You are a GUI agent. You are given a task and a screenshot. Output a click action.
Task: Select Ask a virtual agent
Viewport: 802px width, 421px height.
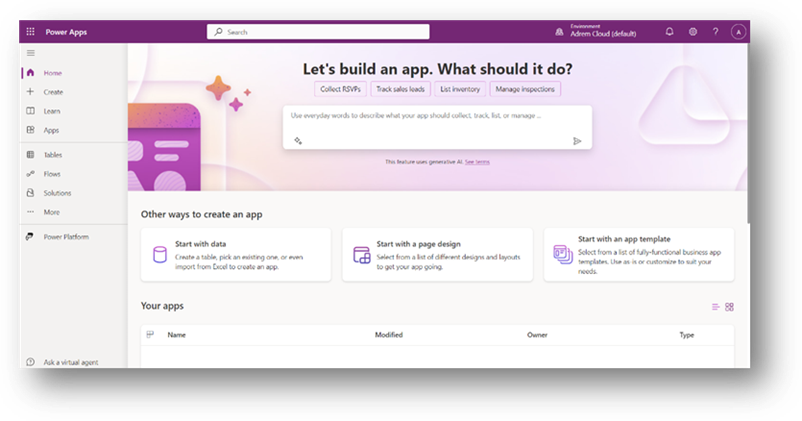pyautogui.click(x=73, y=362)
